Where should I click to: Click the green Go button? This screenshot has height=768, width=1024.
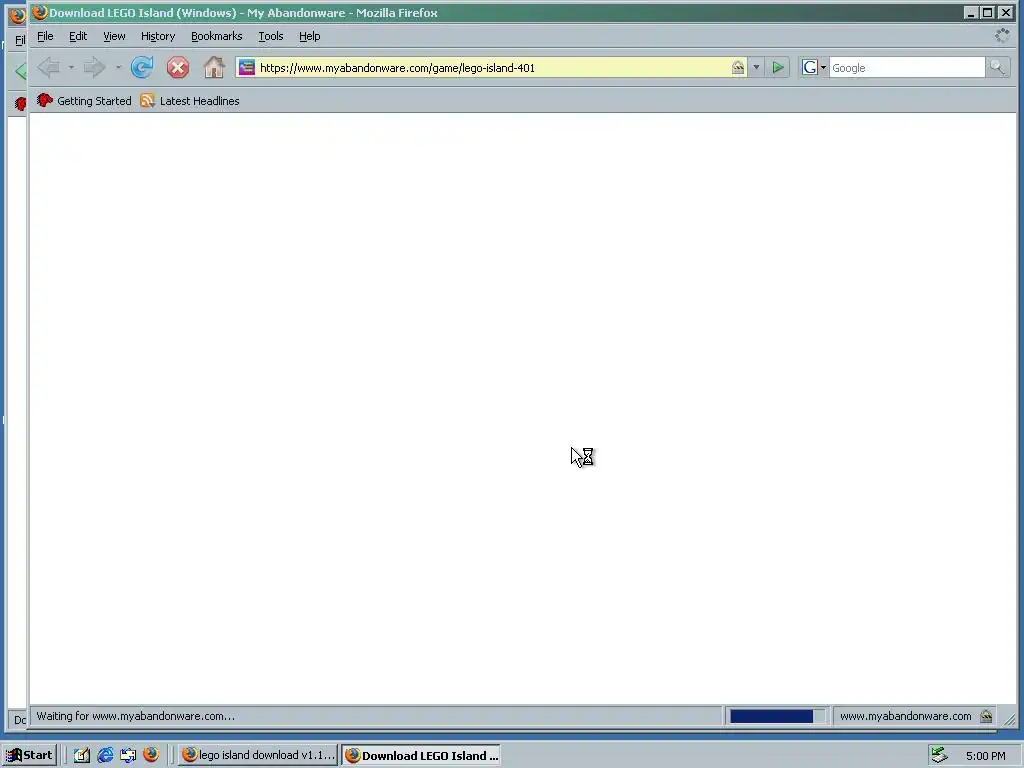(778, 67)
